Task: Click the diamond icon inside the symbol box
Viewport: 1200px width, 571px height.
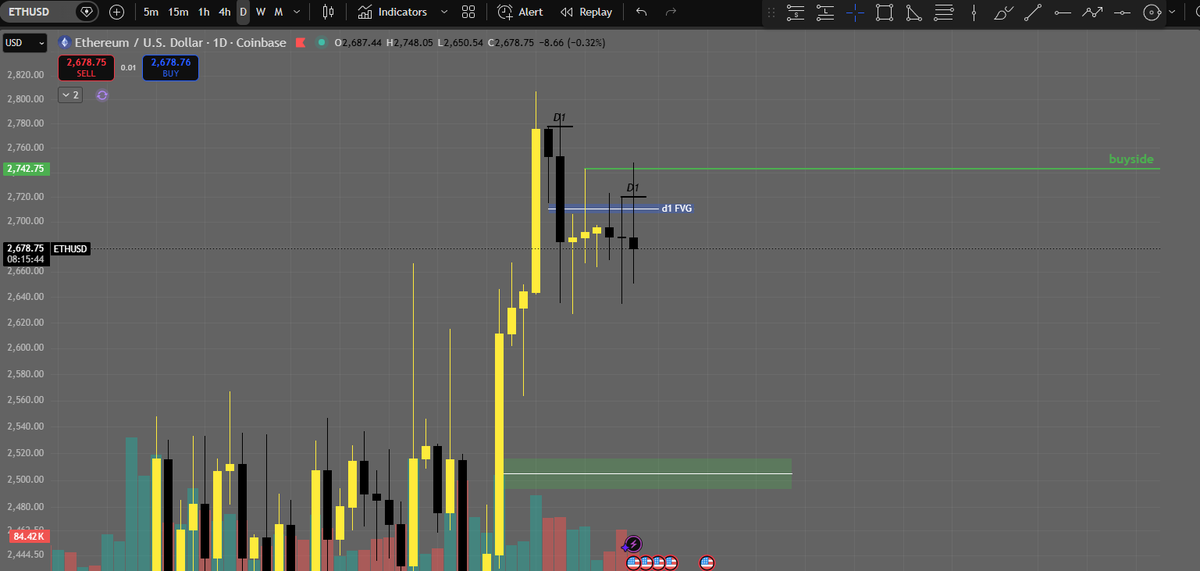Action: point(87,12)
